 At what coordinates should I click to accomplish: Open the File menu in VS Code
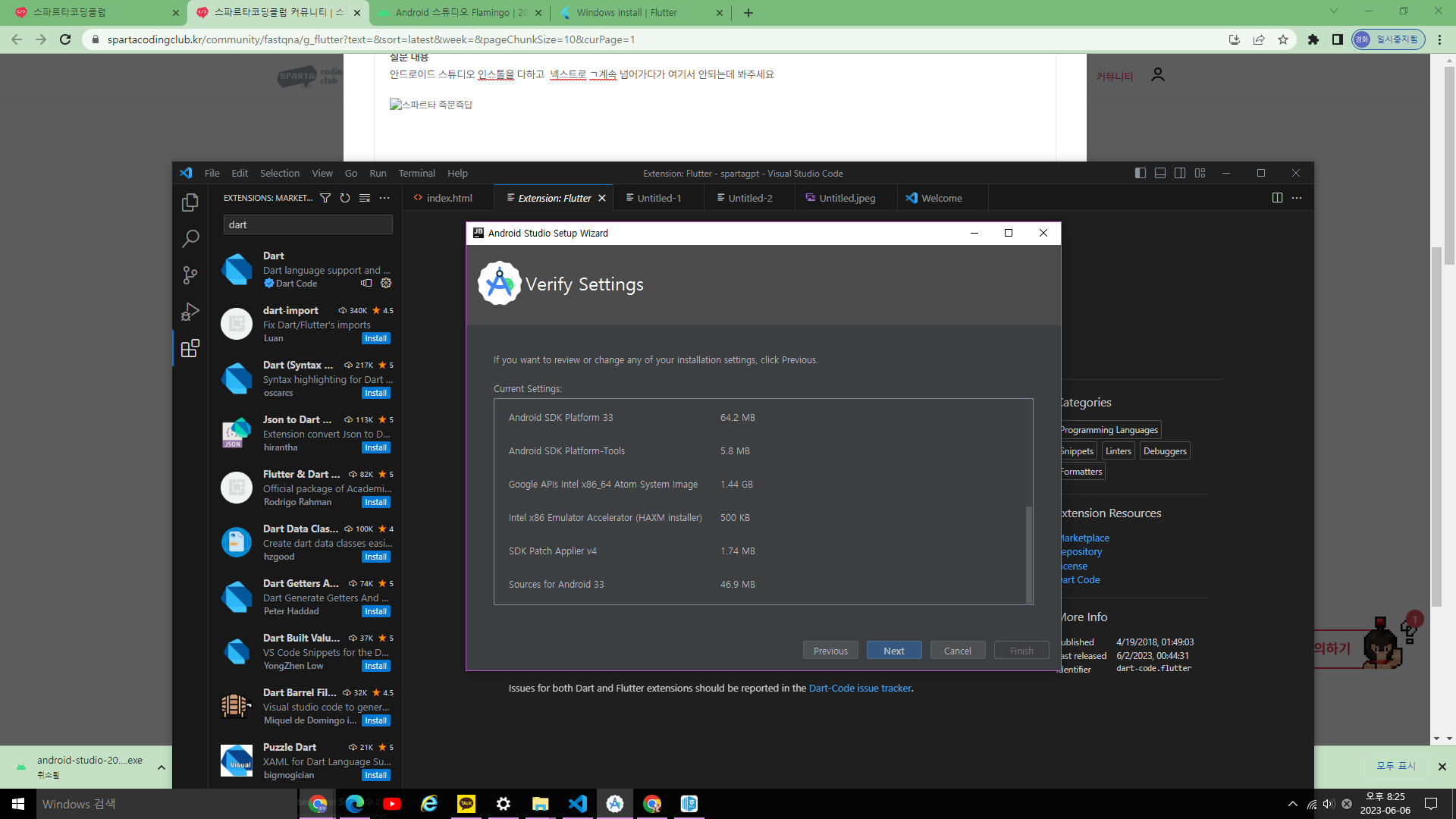coord(212,173)
